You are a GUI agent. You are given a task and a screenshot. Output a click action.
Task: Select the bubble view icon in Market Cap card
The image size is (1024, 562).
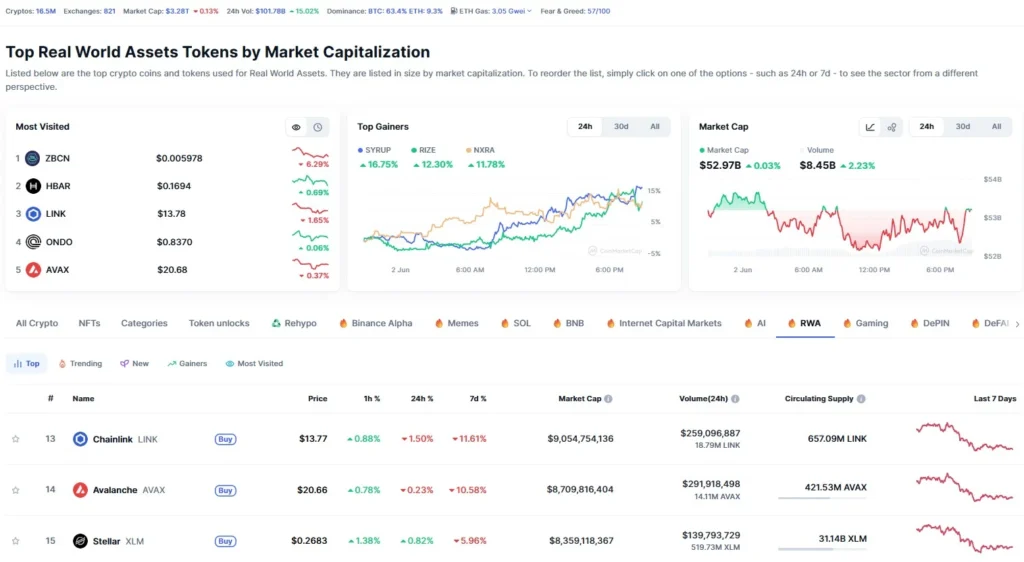coord(891,127)
